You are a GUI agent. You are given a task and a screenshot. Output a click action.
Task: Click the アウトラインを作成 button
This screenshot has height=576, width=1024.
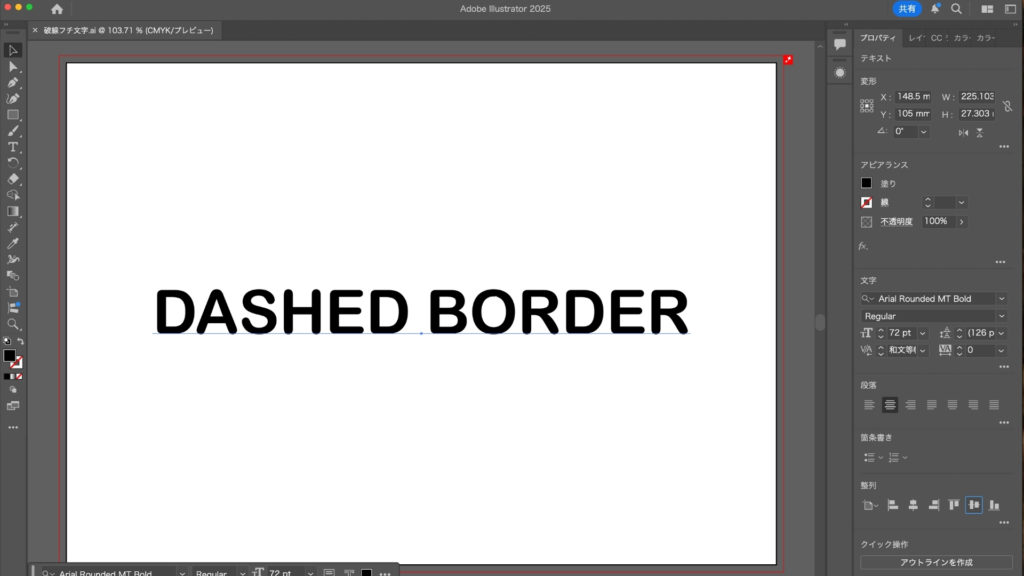click(x=935, y=563)
